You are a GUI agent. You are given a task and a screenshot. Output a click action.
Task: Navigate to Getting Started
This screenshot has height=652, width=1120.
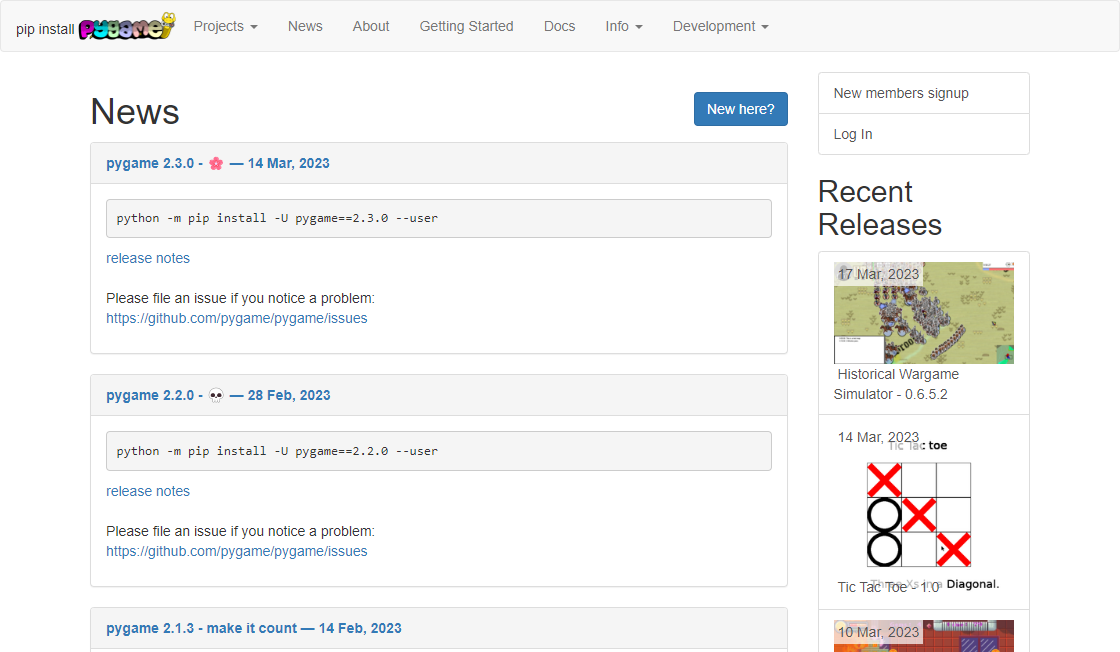(x=466, y=26)
